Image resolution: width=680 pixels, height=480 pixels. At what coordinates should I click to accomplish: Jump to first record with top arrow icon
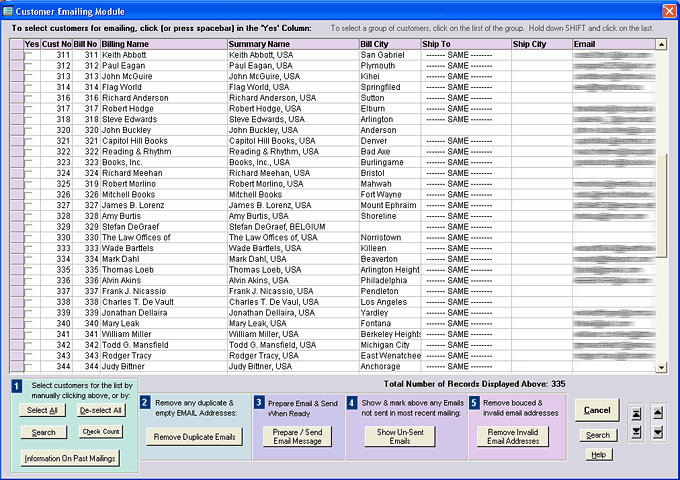point(634,412)
